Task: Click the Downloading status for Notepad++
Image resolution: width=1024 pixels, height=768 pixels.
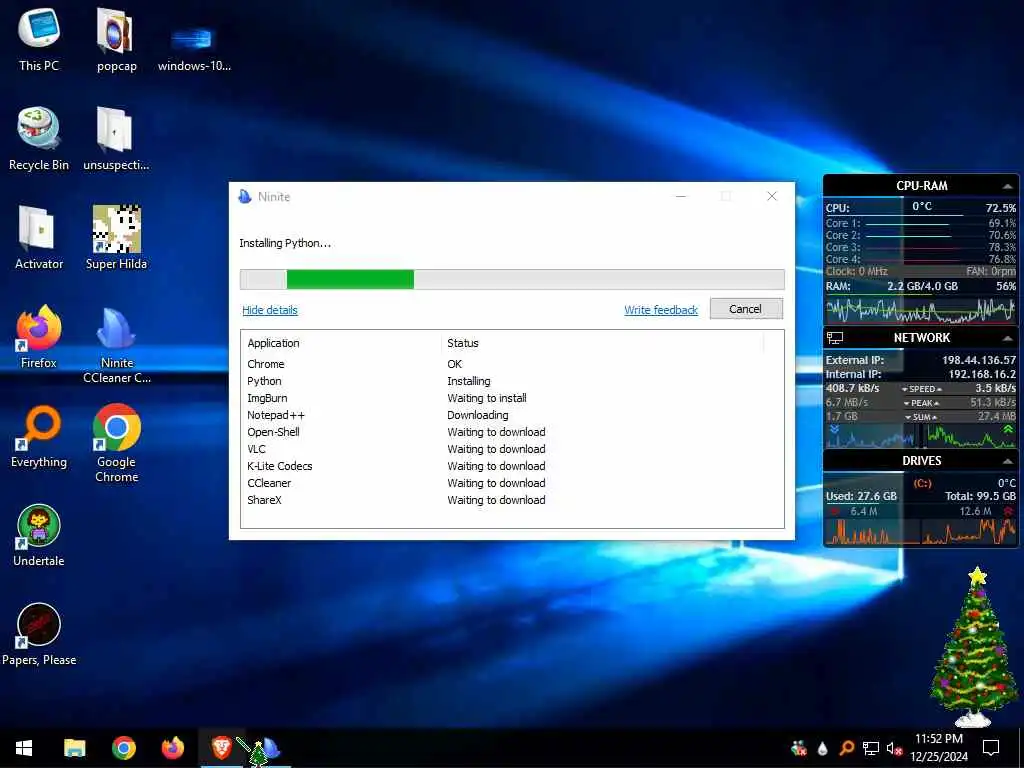Action: (x=477, y=415)
